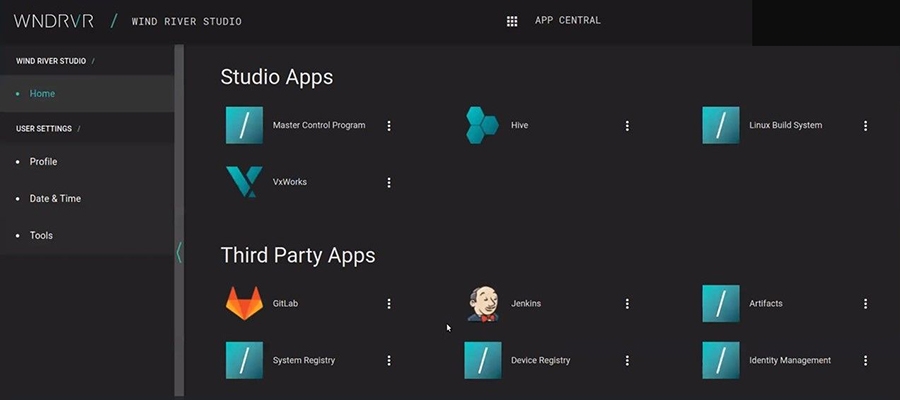Click the App Central grid icon
This screenshot has width=900, height=400.
point(512,21)
